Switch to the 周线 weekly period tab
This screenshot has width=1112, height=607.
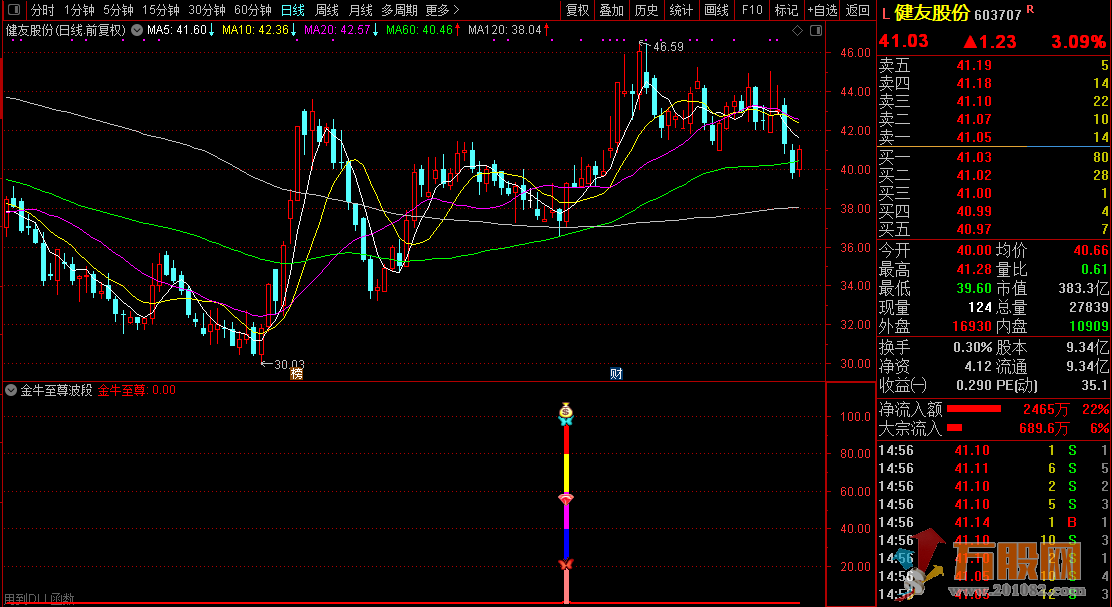point(327,10)
